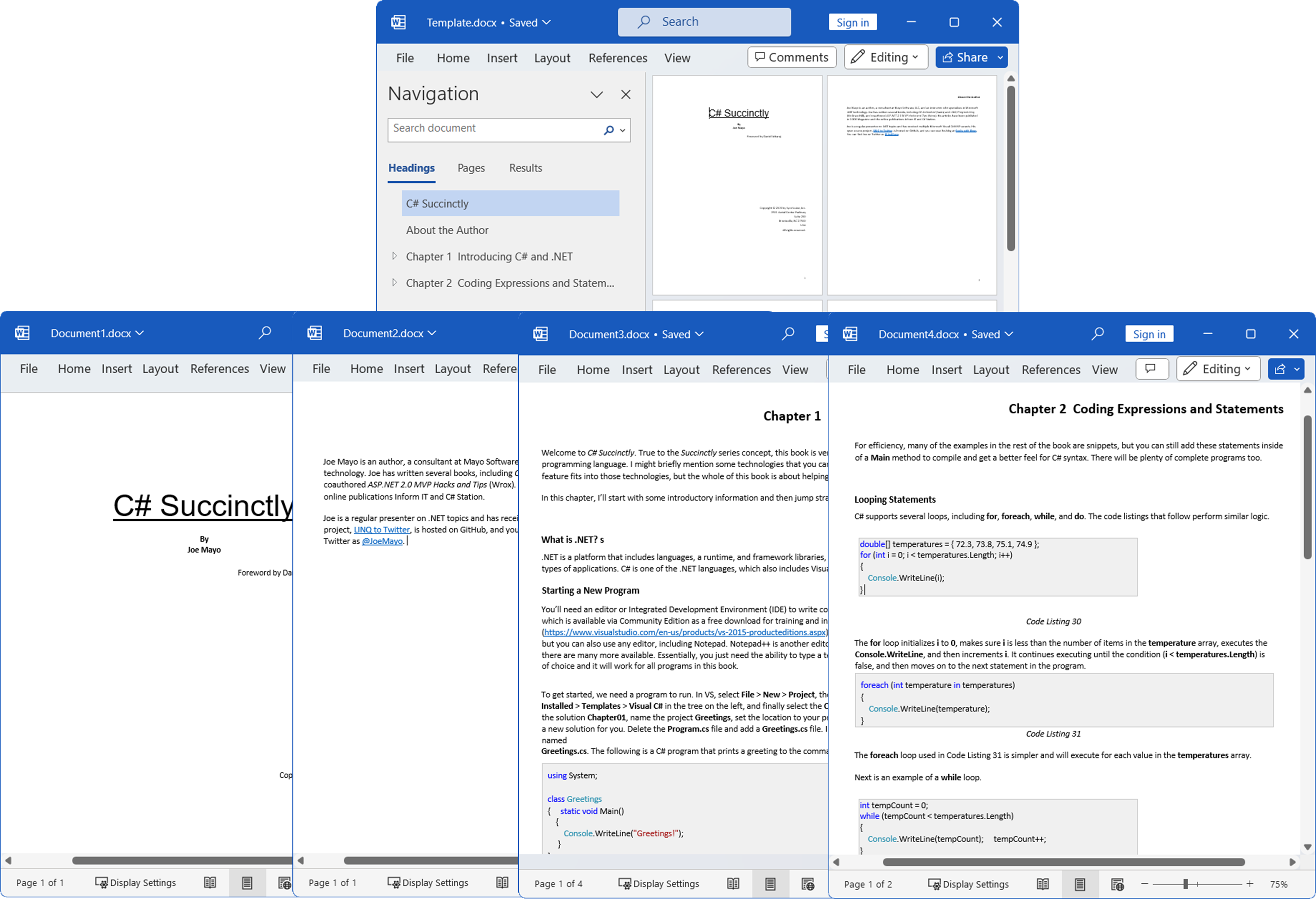The image size is (1316, 899).
Task: Click the 75% zoom level in Document4
Action: 1279,884
